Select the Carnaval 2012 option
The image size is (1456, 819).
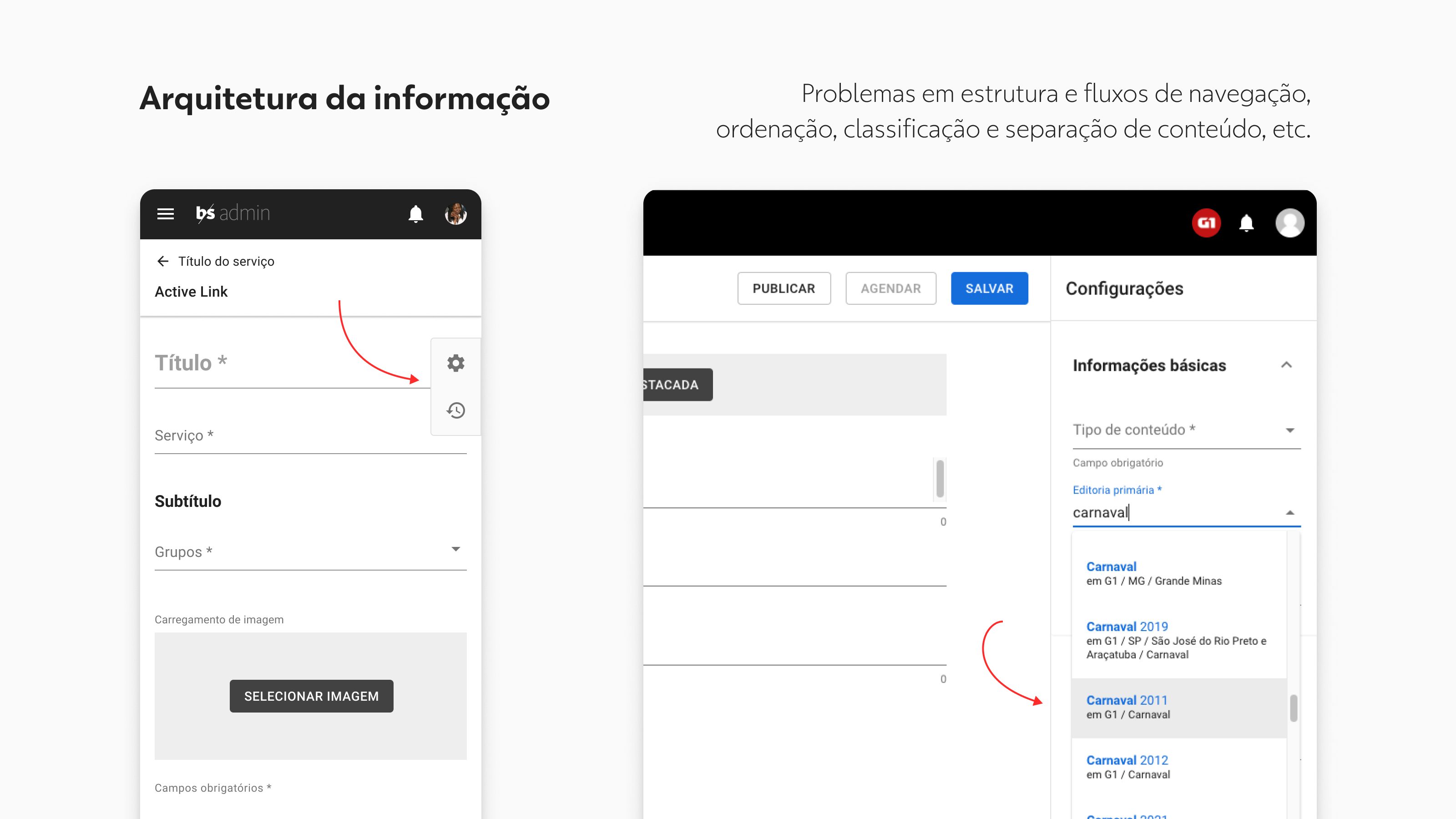pos(1179,767)
